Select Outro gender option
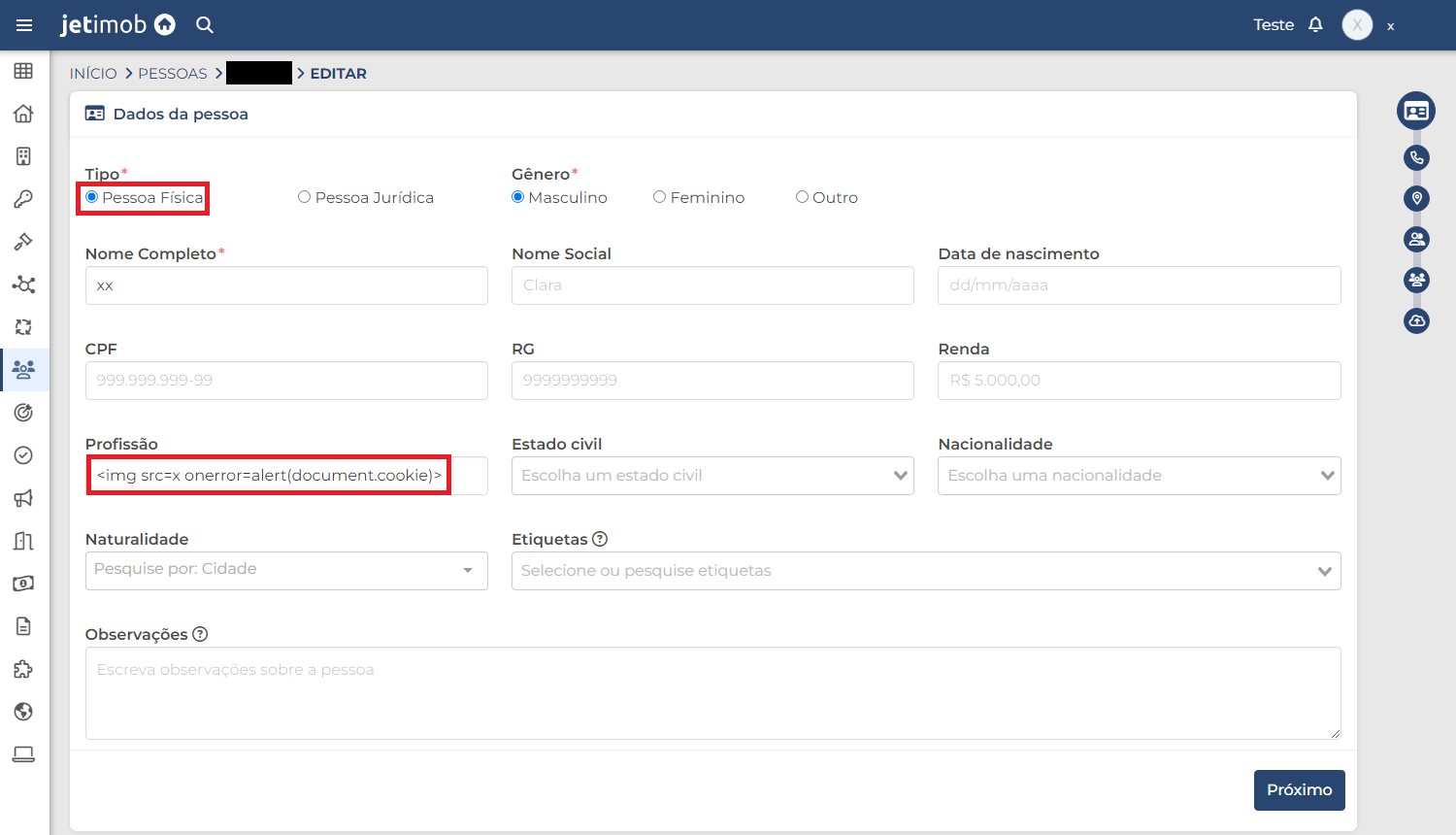The image size is (1456, 835). (x=802, y=197)
